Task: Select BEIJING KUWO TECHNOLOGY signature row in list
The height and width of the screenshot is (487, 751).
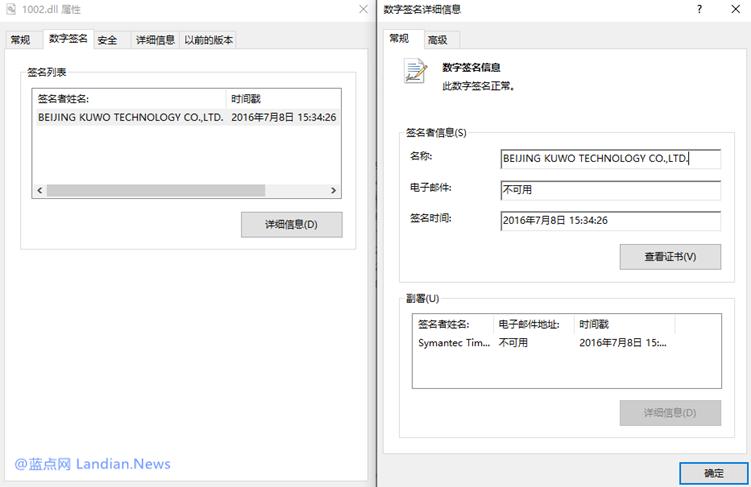Action: click(x=187, y=117)
